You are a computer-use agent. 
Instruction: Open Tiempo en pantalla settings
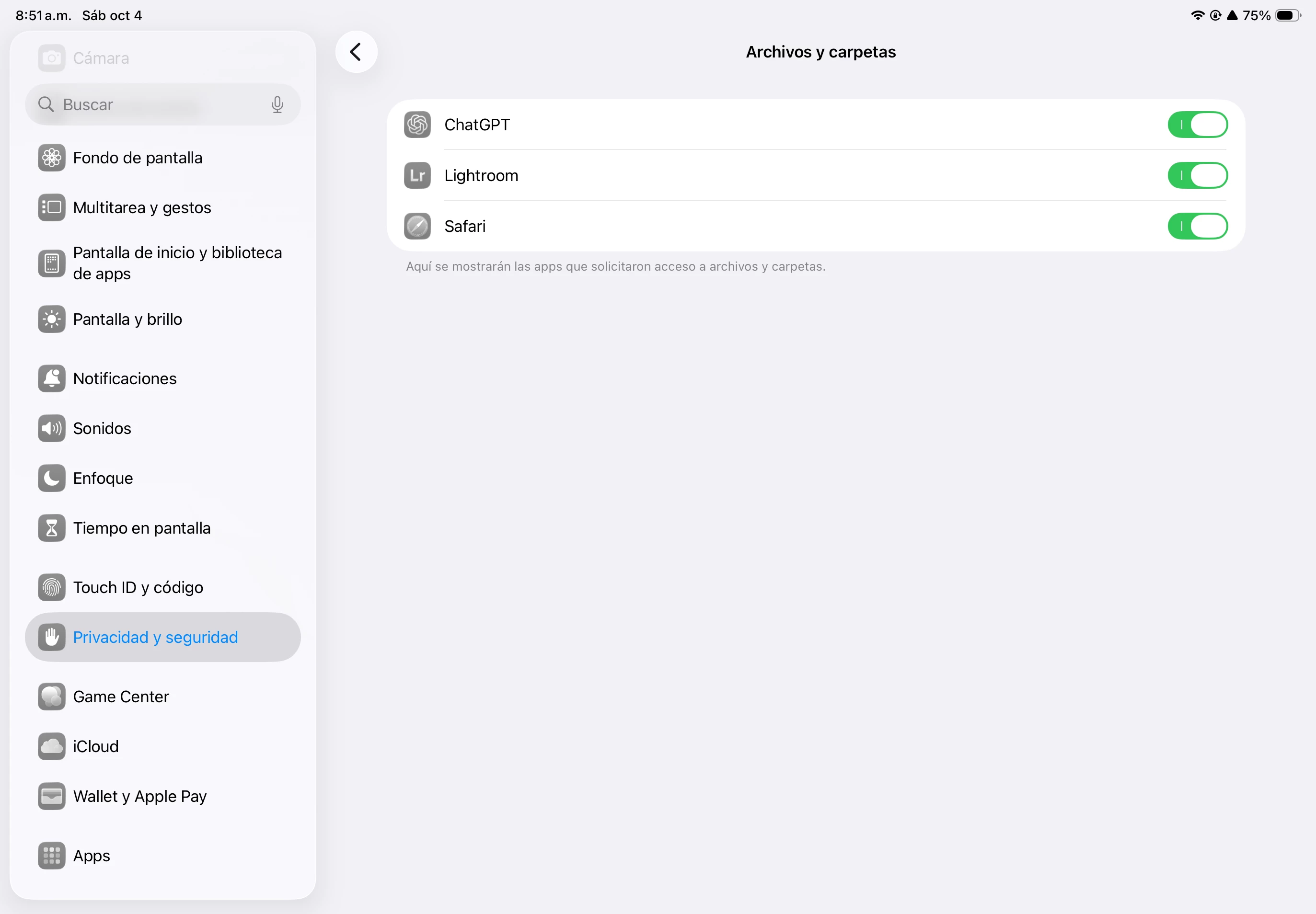pyautogui.click(x=141, y=528)
